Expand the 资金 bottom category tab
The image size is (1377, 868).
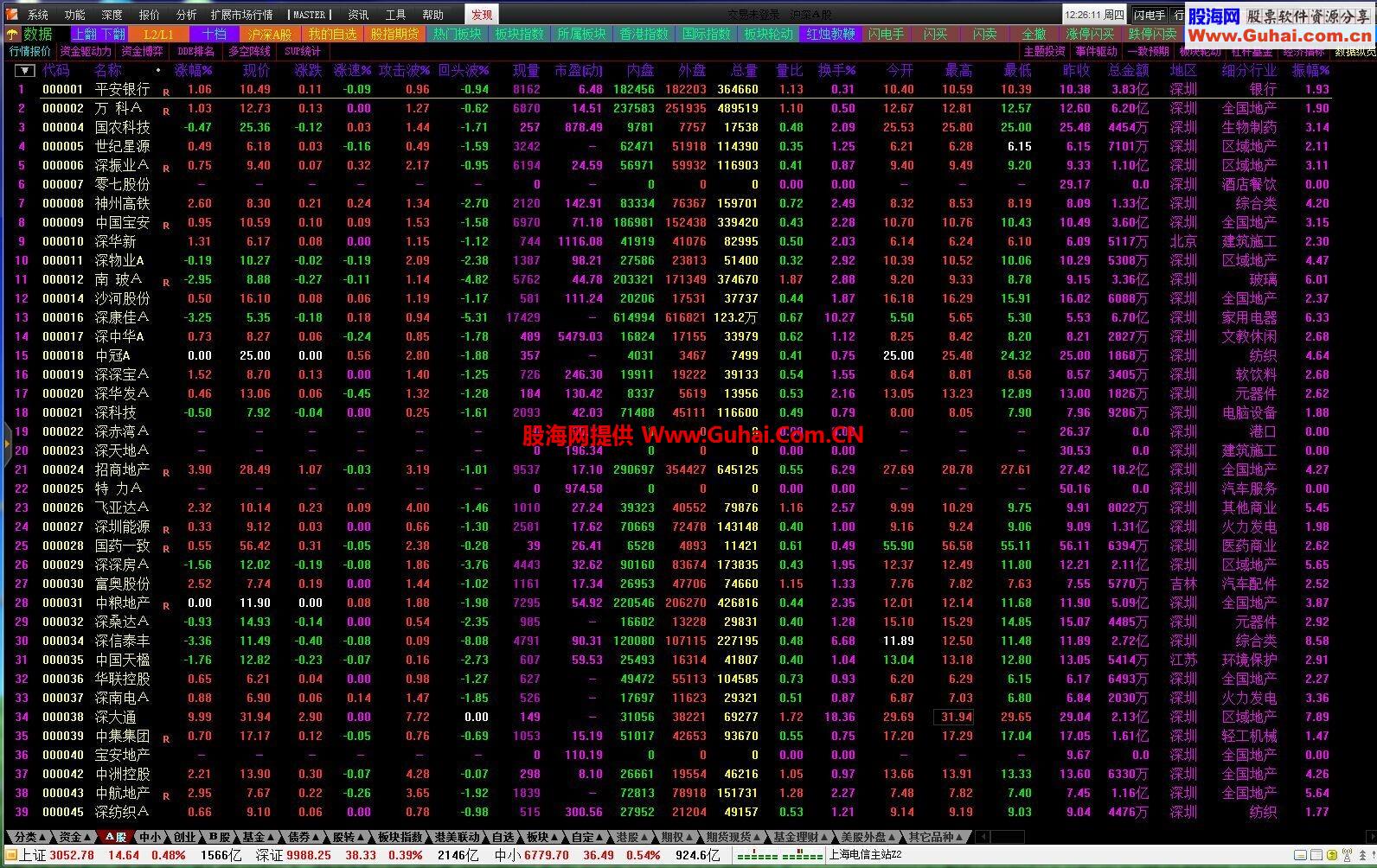coord(74,837)
